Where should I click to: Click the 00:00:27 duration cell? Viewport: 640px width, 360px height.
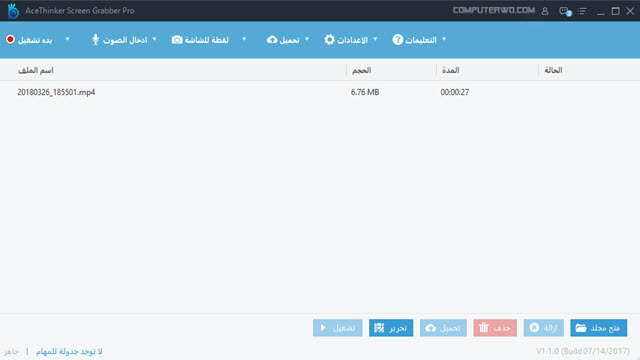pos(455,92)
